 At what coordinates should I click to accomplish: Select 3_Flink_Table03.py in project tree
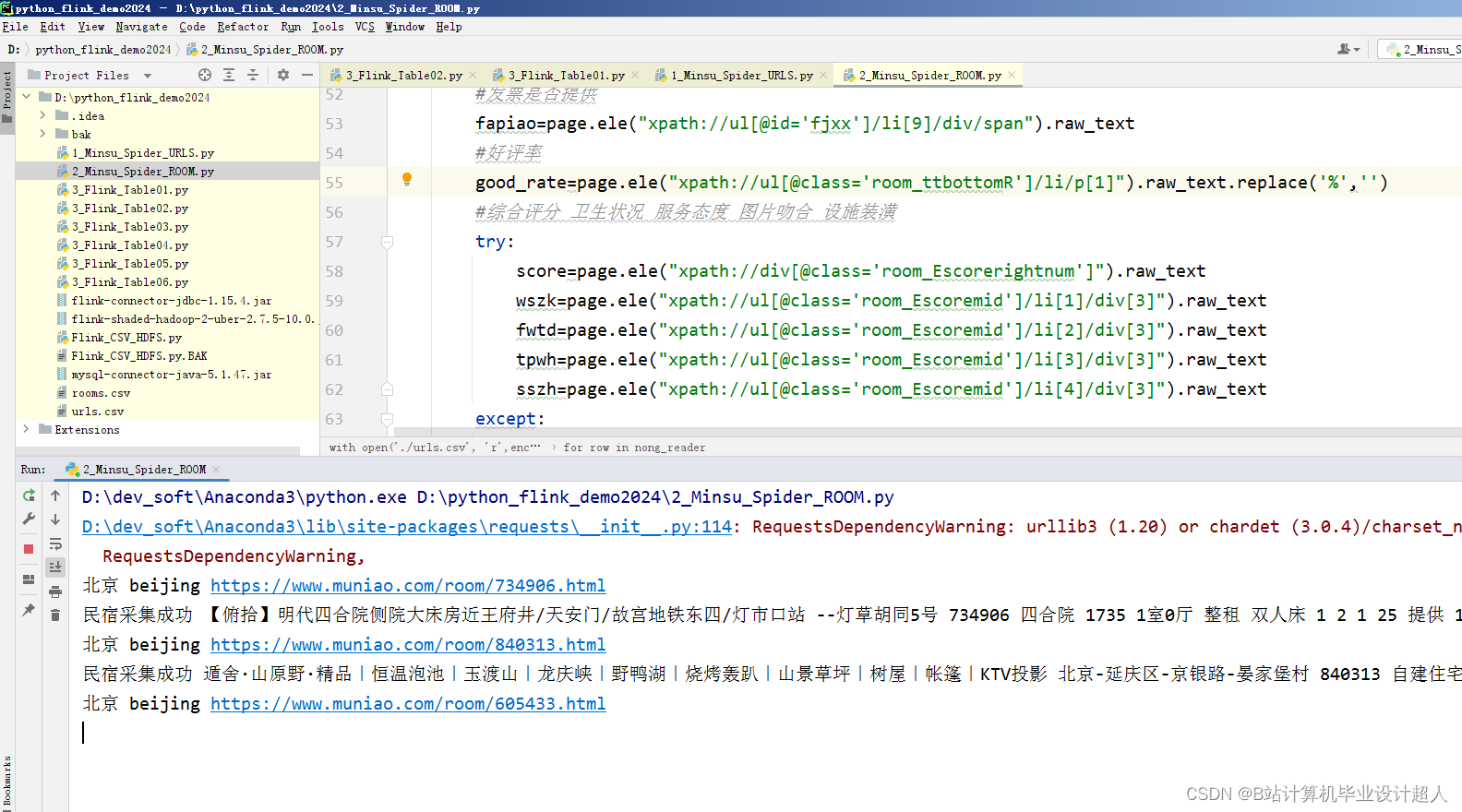[x=129, y=226]
